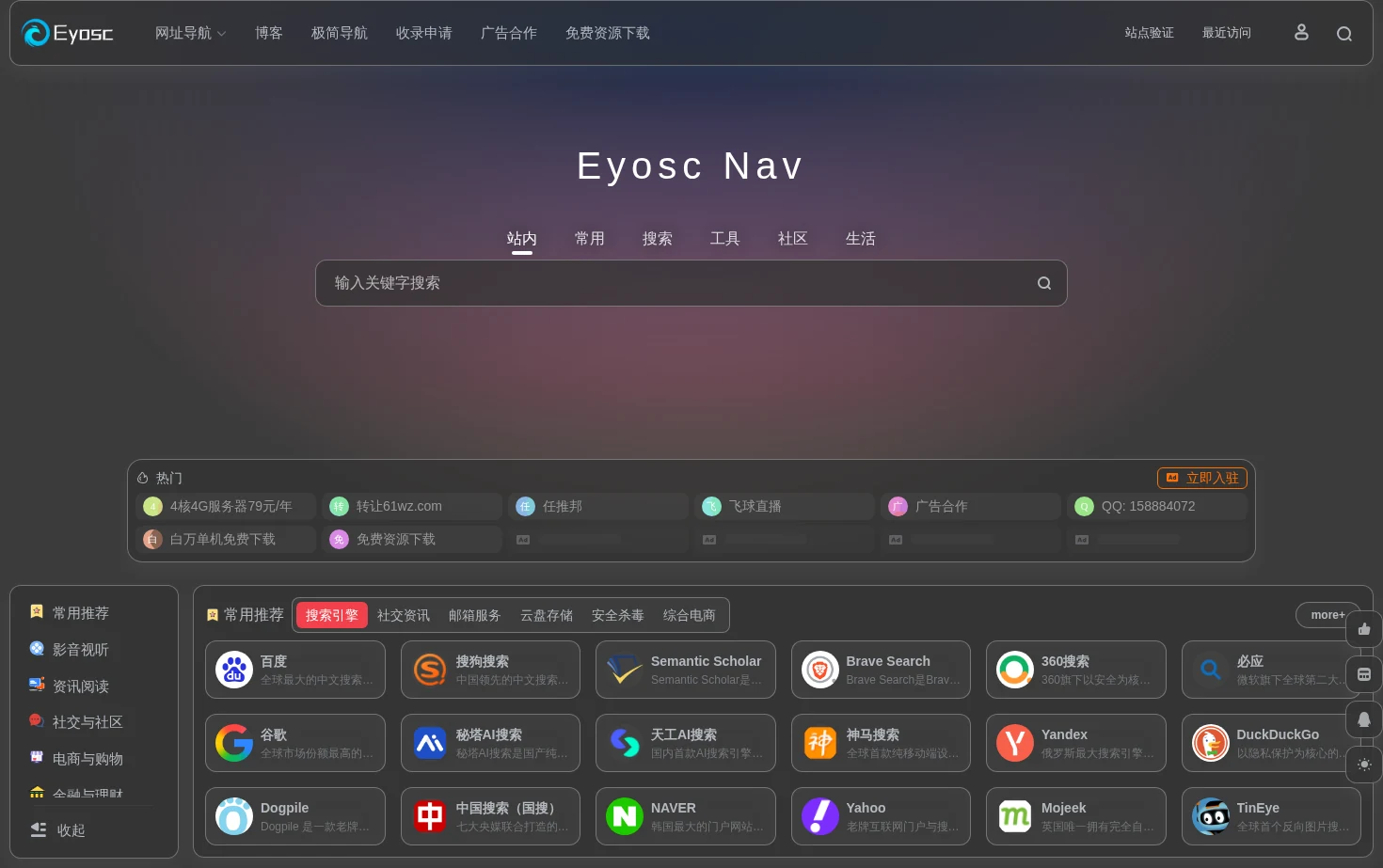
Task: Open the user account icon
Action: (x=1301, y=33)
